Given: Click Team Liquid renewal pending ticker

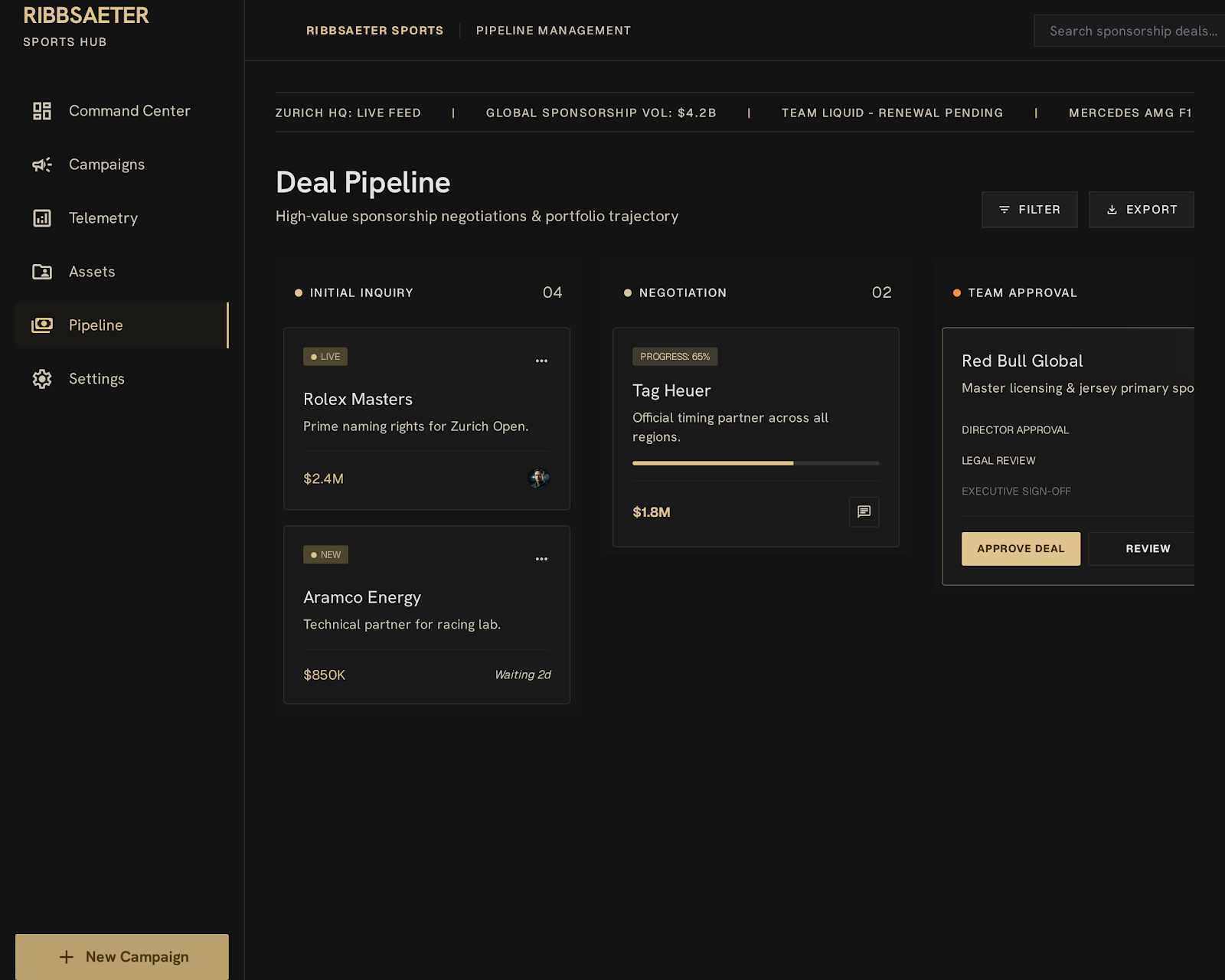Looking at the screenshot, I should [892, 113].
